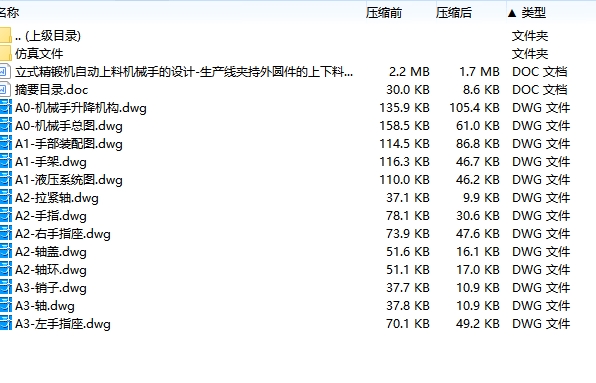This screenshot has width=596, height=383.
Task: Click the 30.6 KB compressed size value
Action: [478, 216]
